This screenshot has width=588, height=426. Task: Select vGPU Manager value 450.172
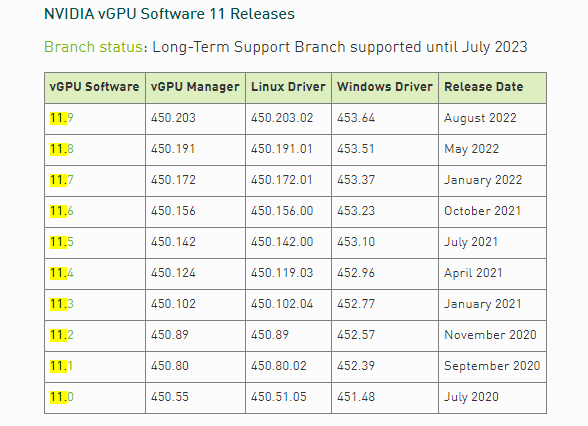coord(173,180)
